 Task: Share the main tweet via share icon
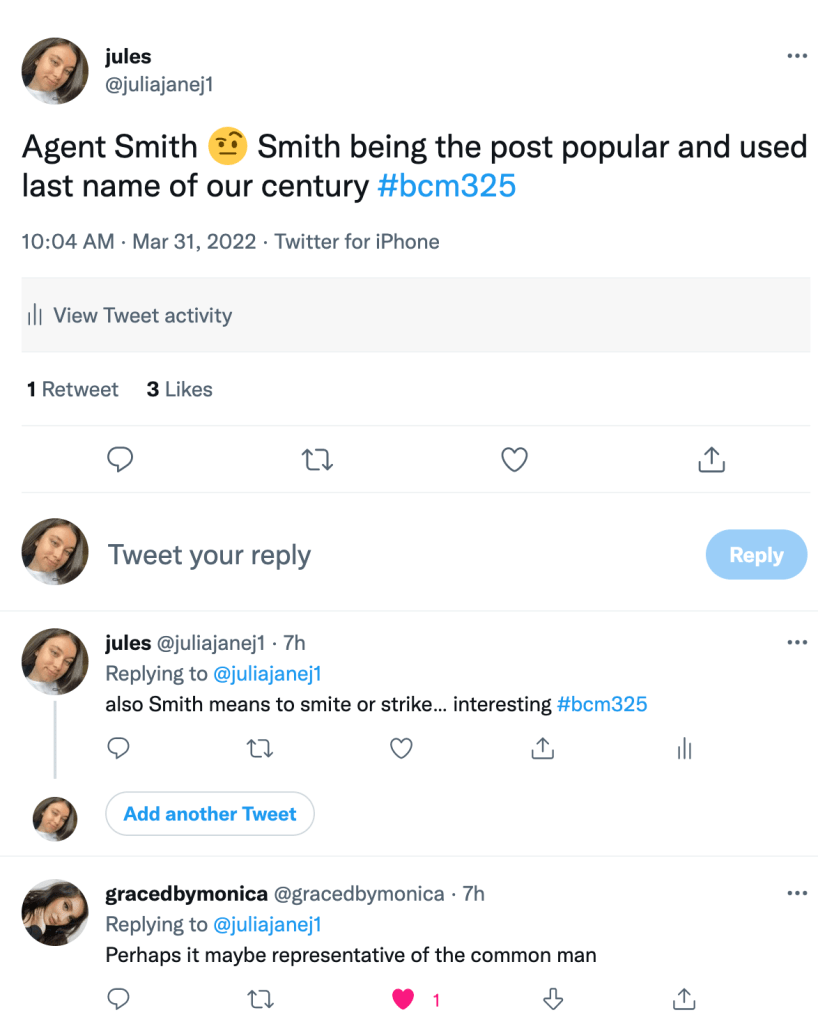pos(710,459)
